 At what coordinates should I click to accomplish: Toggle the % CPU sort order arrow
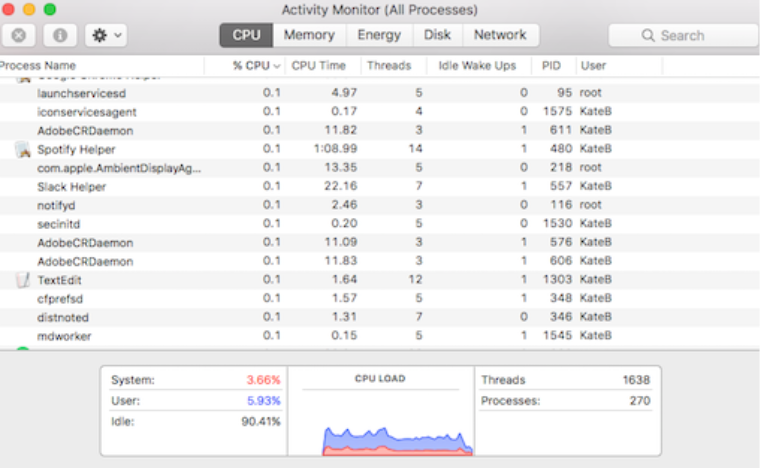pyautogui.click(x=277, y=66)
